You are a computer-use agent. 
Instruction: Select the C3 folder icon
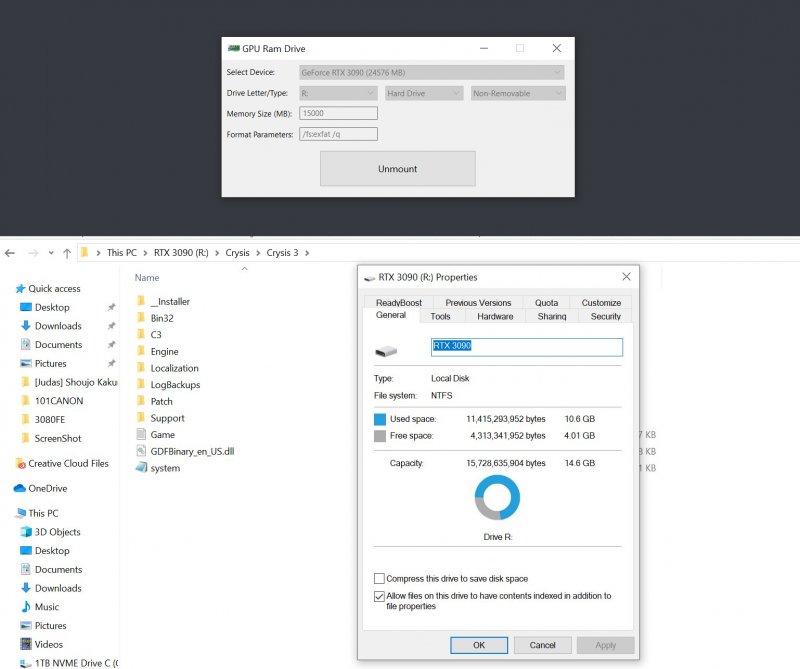(141, 334)
